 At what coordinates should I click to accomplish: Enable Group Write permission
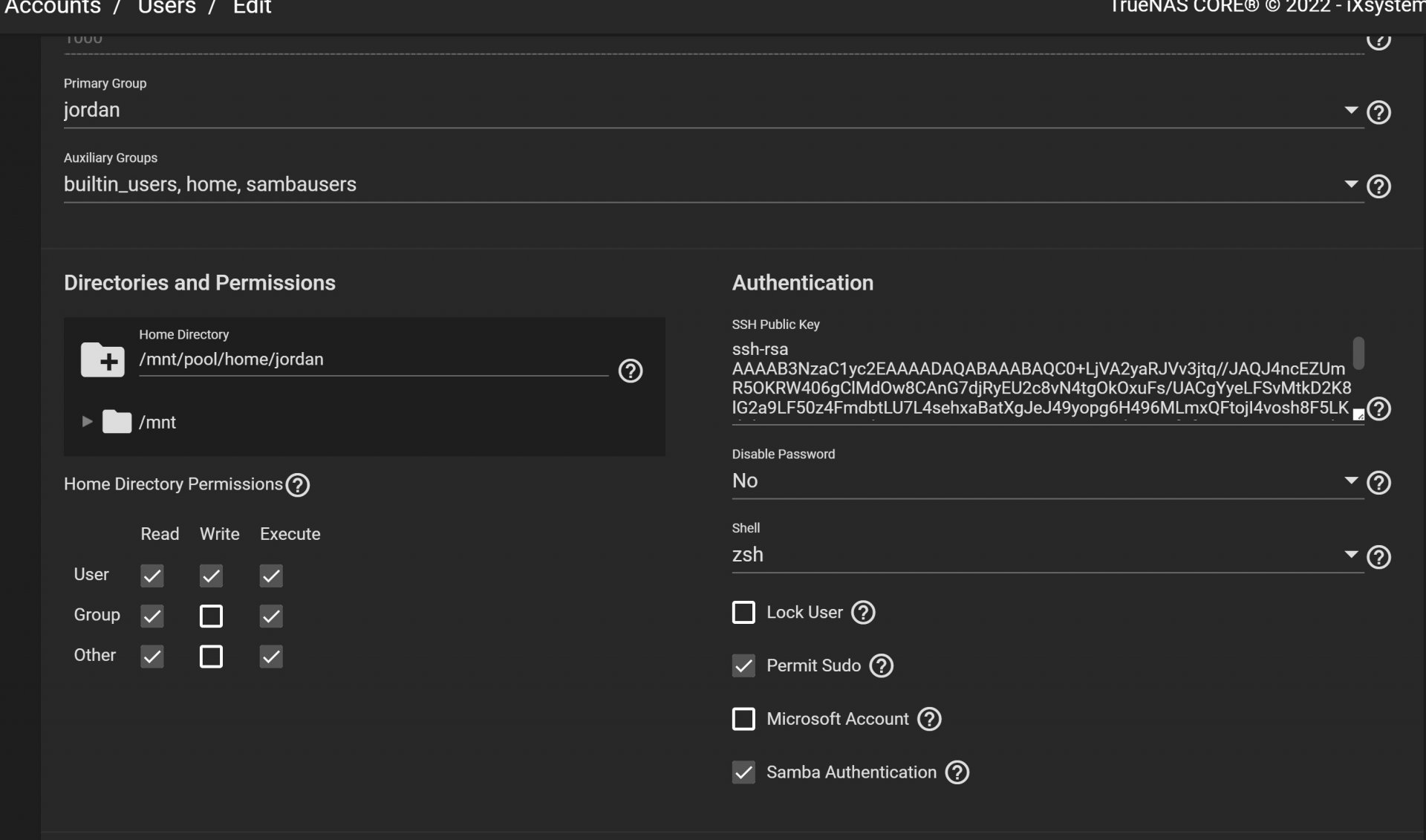coord(211,616)
